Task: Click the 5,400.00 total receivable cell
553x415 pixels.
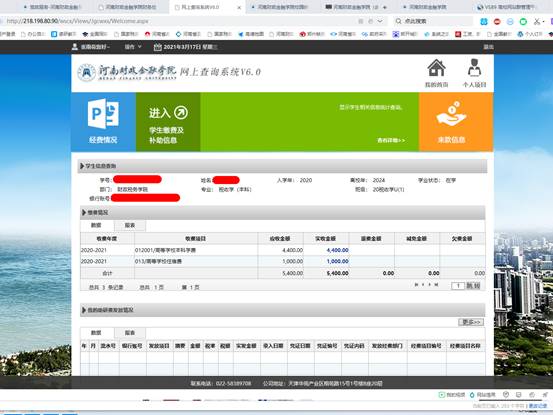Action: (x=292, y=273)
